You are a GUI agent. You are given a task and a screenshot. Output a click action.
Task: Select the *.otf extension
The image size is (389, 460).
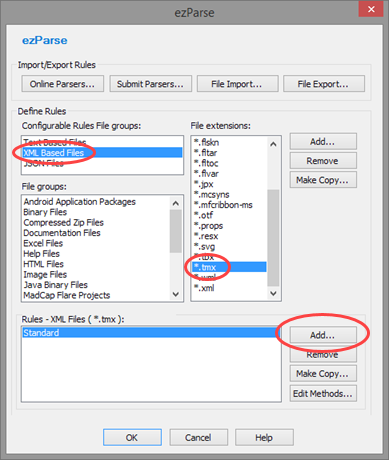[230, 215]
